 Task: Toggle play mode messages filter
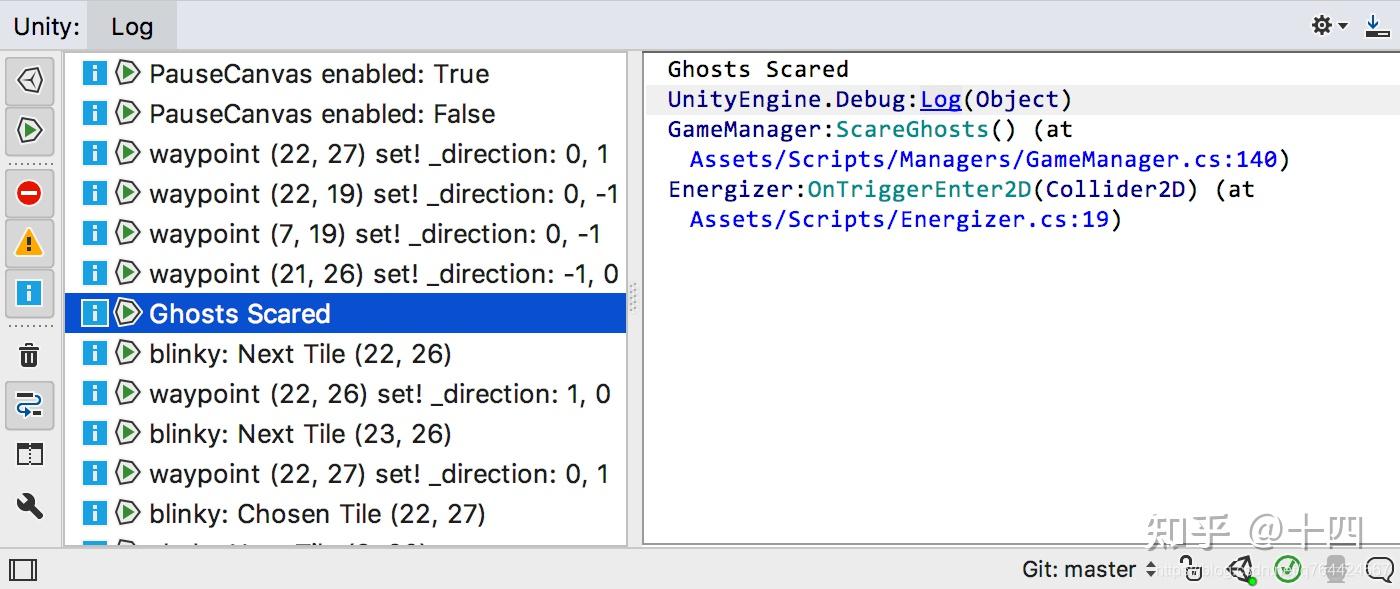point(30,131)
